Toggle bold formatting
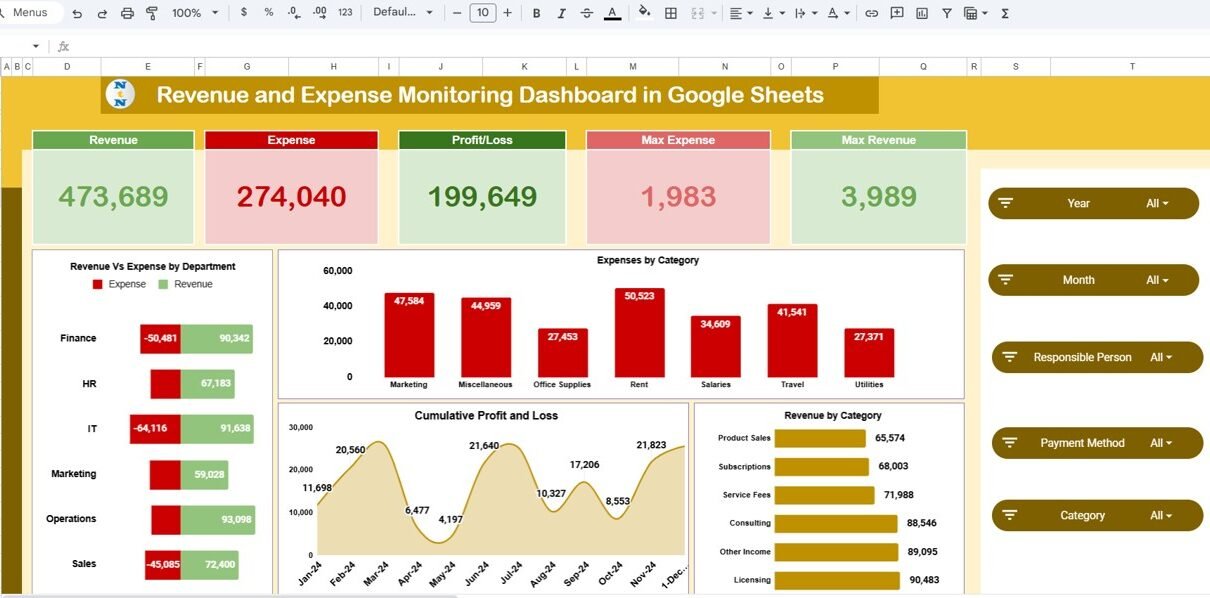Viewport: 1210px width, 598px height. [537, 13]
